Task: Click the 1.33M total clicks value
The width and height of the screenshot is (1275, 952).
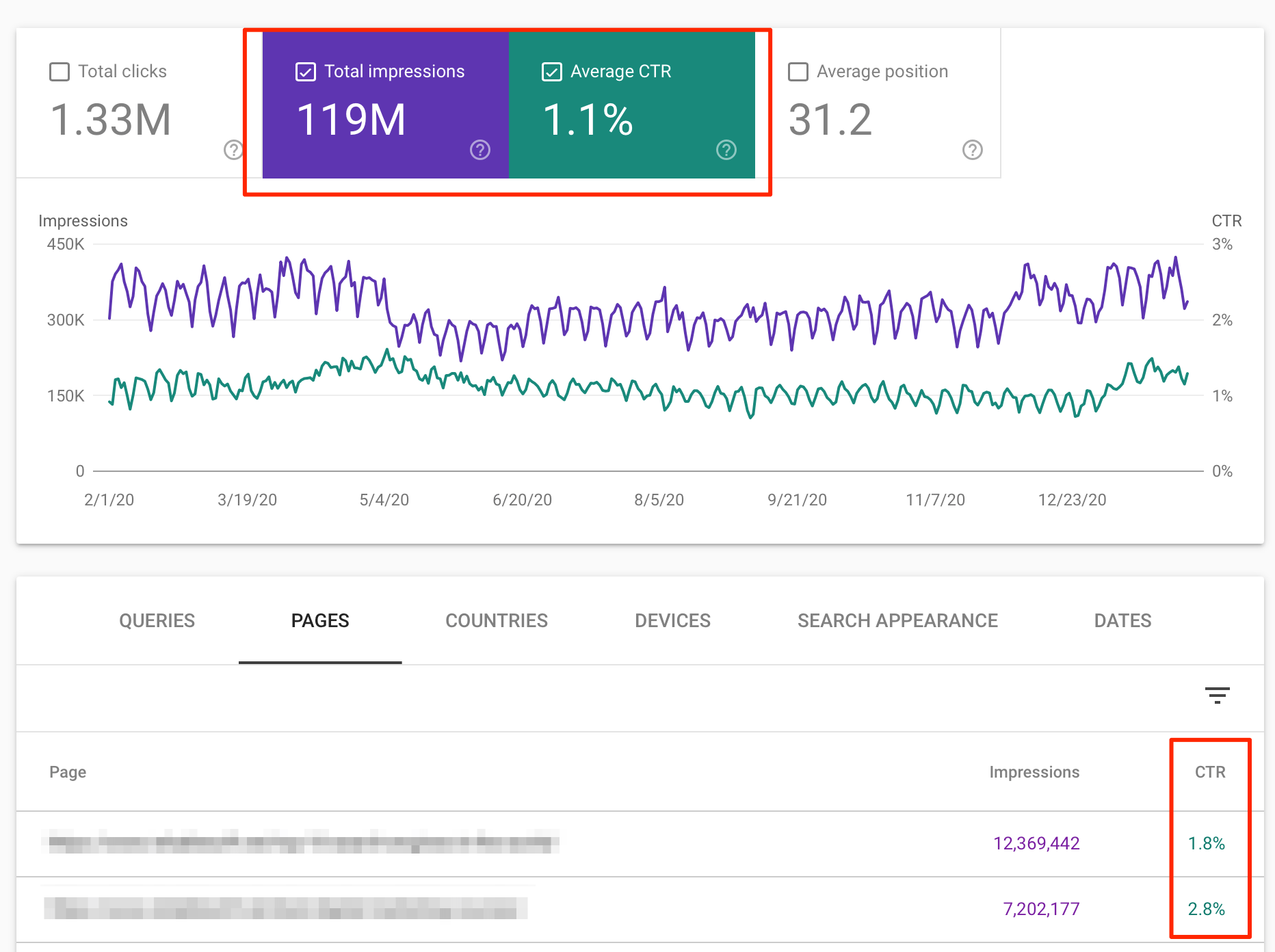Action: 111,120
